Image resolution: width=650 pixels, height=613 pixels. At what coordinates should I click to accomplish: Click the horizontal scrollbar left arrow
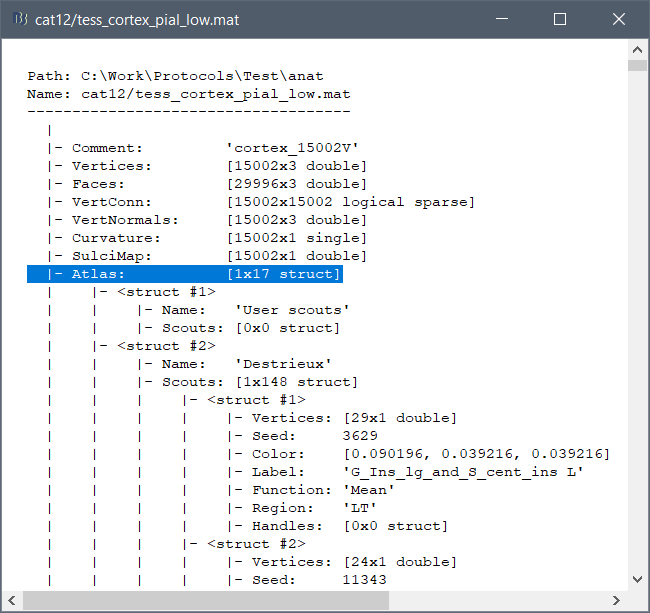tap(12, 600)
